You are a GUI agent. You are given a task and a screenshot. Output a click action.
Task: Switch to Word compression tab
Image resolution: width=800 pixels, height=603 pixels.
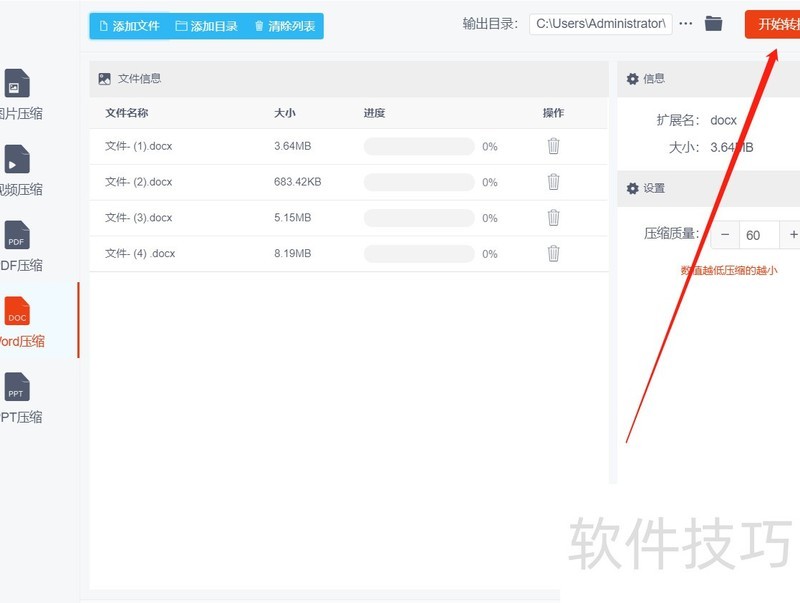point(18,312)
